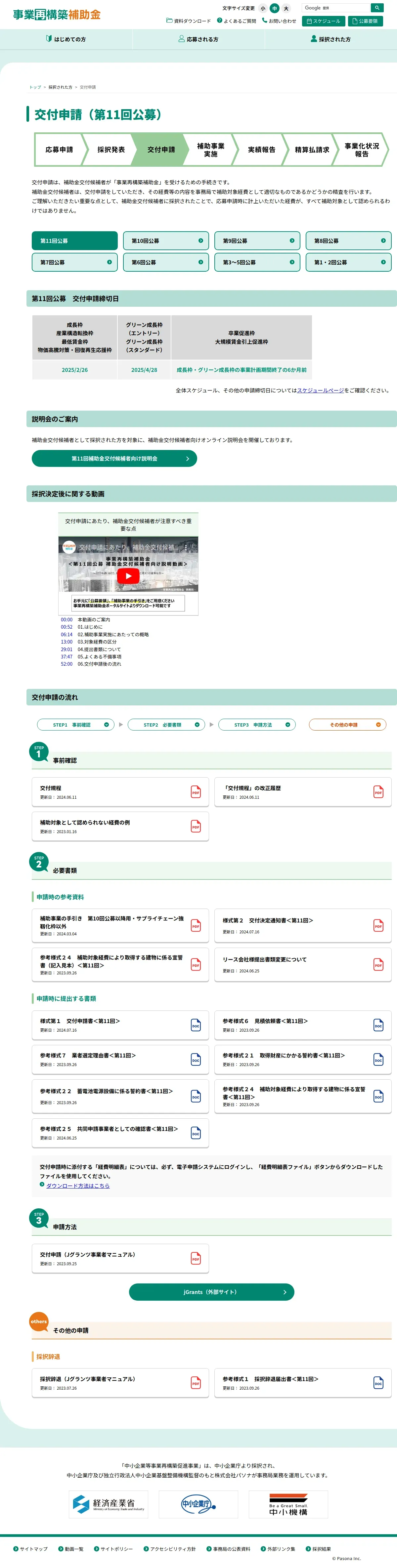Click トップ breadcrumb link
The height and width of the screenshot is (1568, 397).
point(35,87)
